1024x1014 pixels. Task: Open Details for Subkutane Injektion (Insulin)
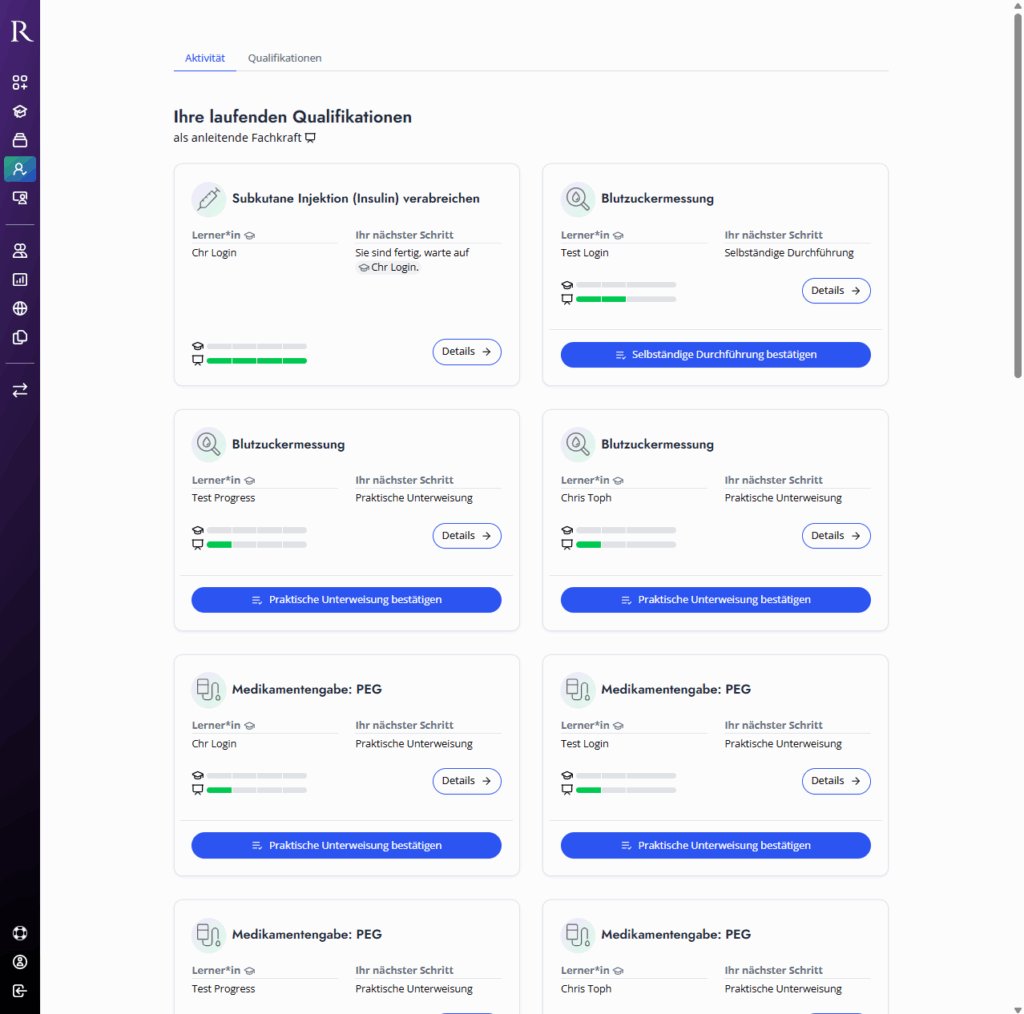coord(466,352)
